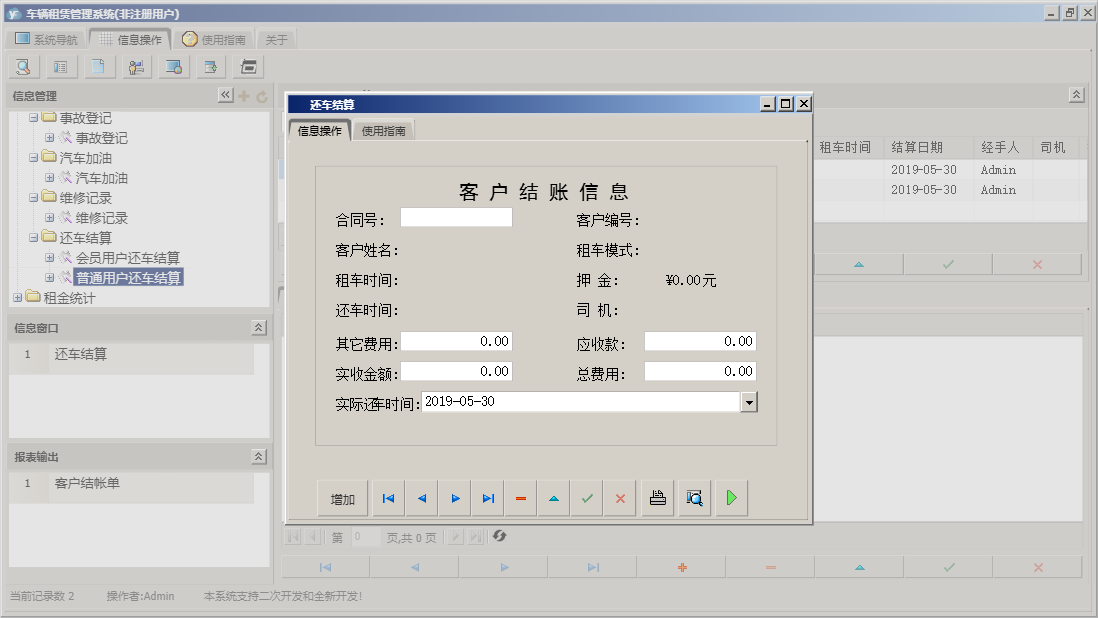Image resolution: width=1098 pixels, height=618 pixels.
Task: Click the green run arrow in the dialog
Action: (x=731, y=497)
